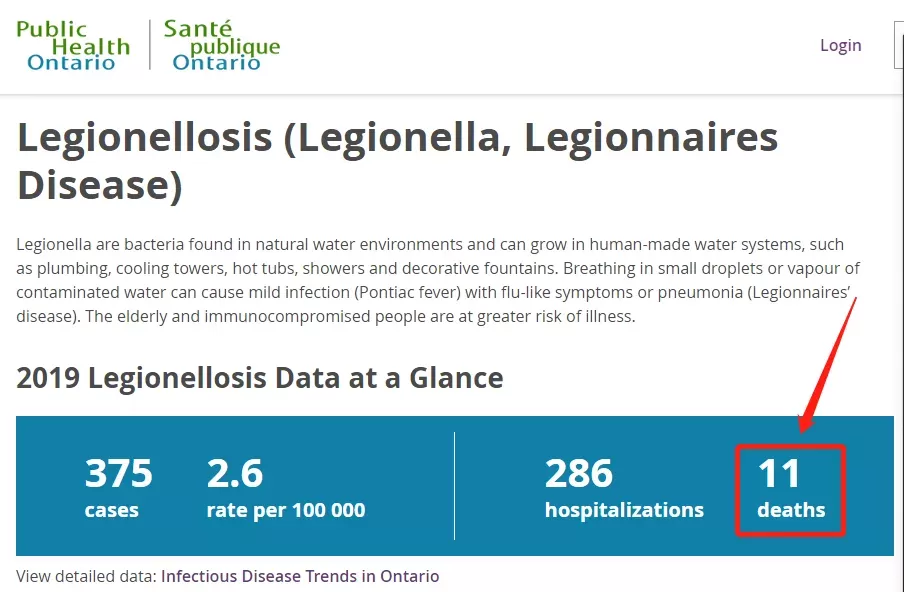Click the 'deaths' label in the red box

791,510
